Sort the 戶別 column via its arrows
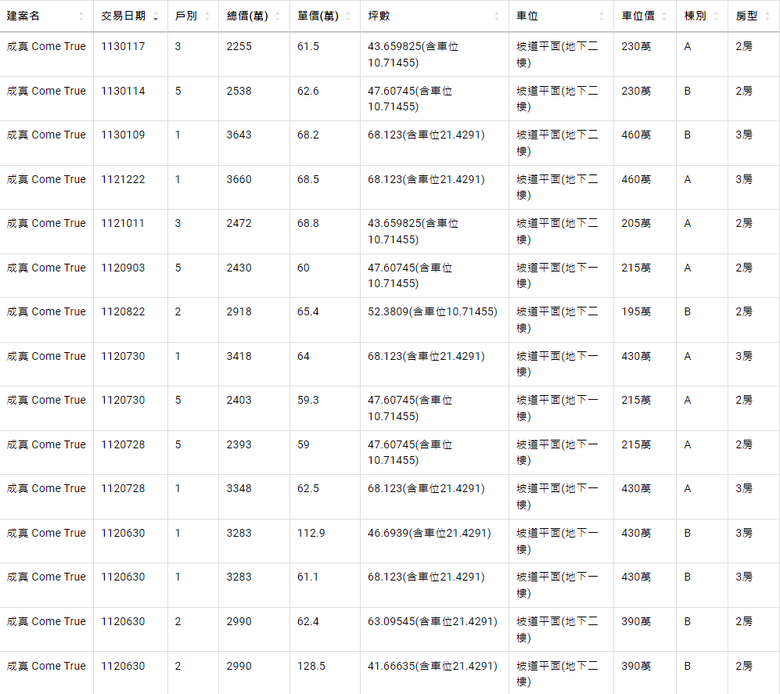 (x=207, y=16)
